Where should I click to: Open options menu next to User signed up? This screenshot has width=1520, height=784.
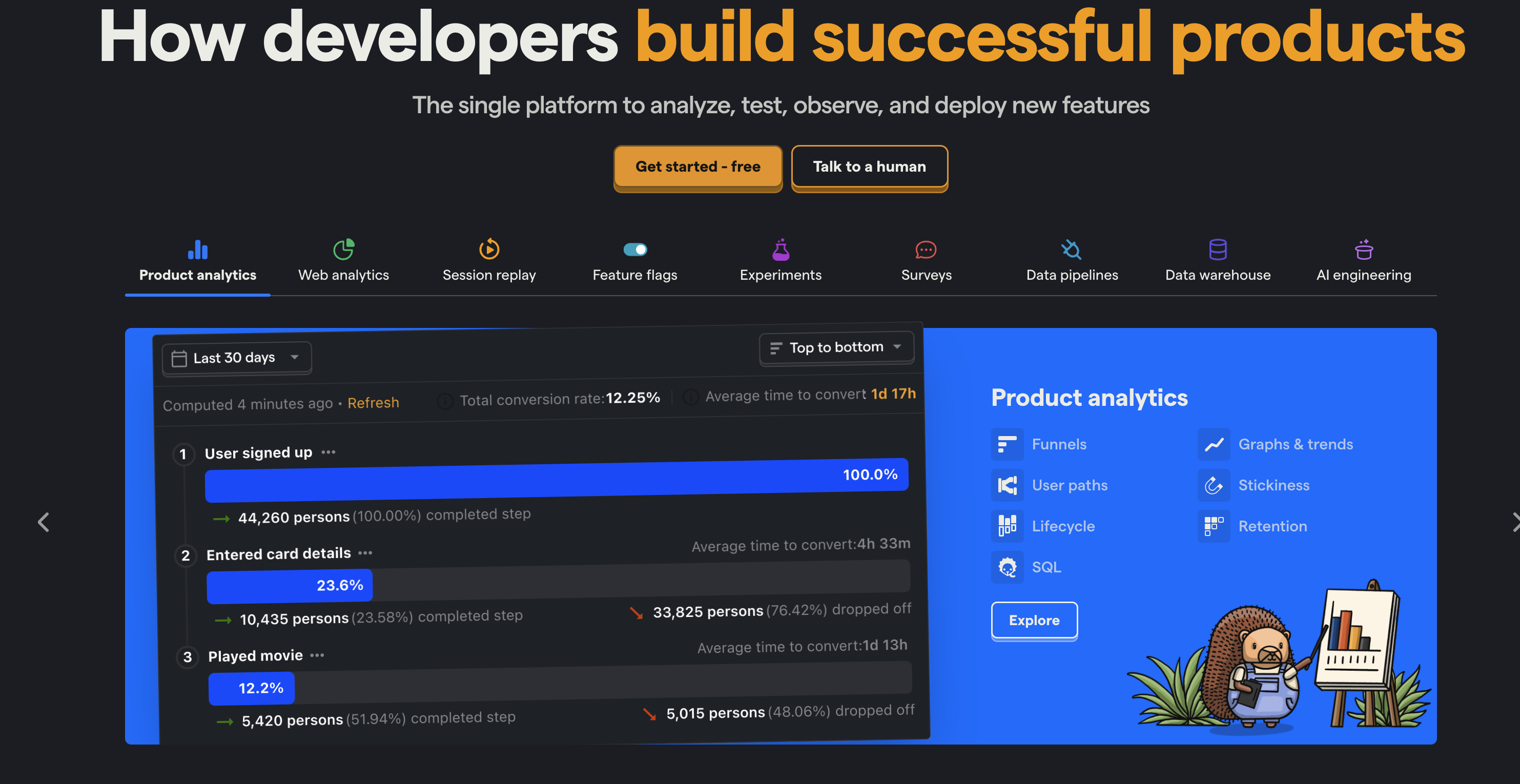tap(328, 452)
